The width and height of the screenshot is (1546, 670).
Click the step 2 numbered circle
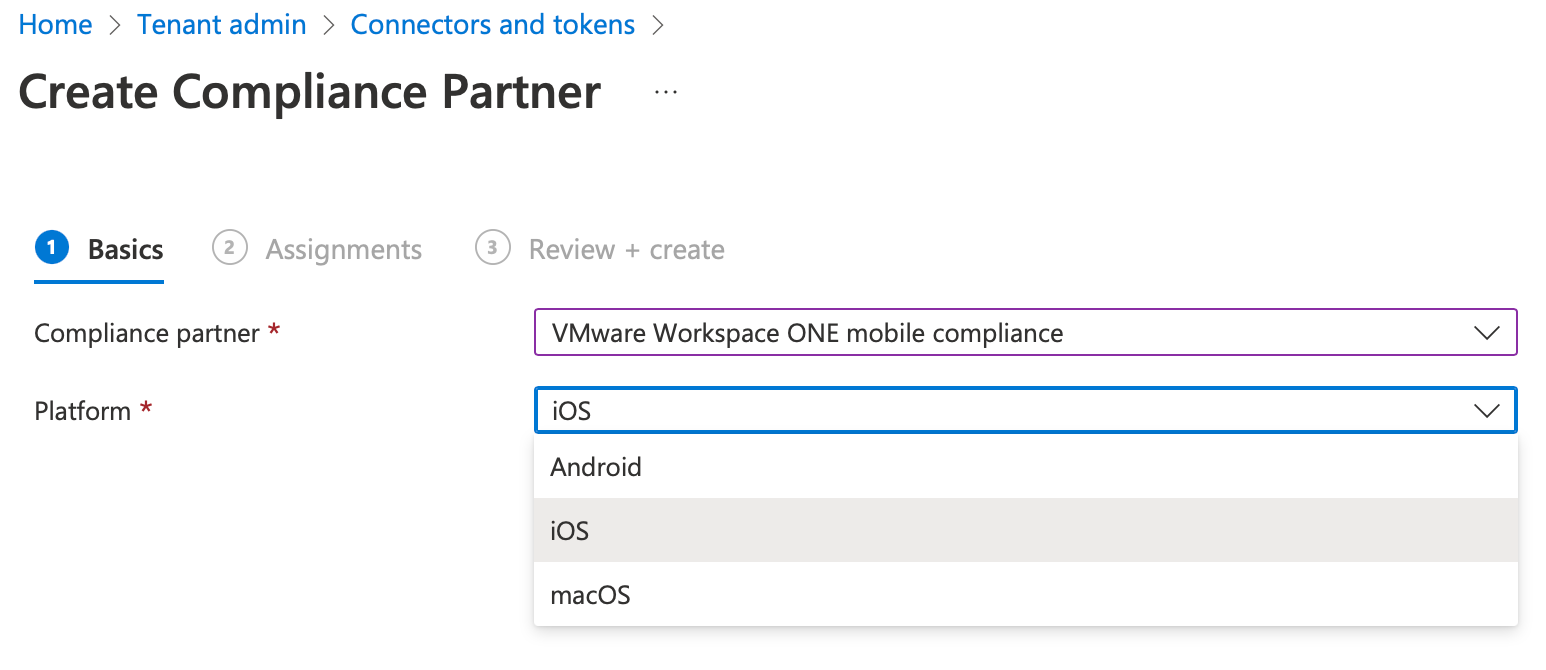(229, 248)
